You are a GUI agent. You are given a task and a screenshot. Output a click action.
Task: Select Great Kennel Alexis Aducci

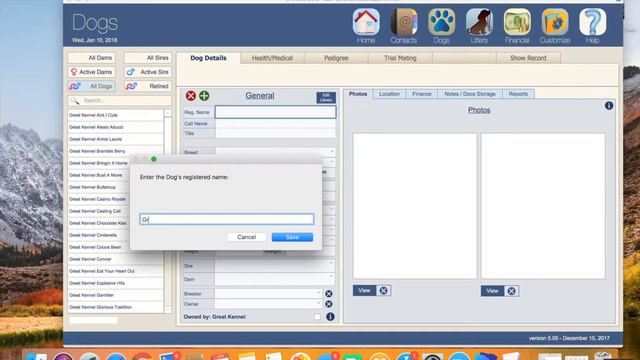click(116, 127)
